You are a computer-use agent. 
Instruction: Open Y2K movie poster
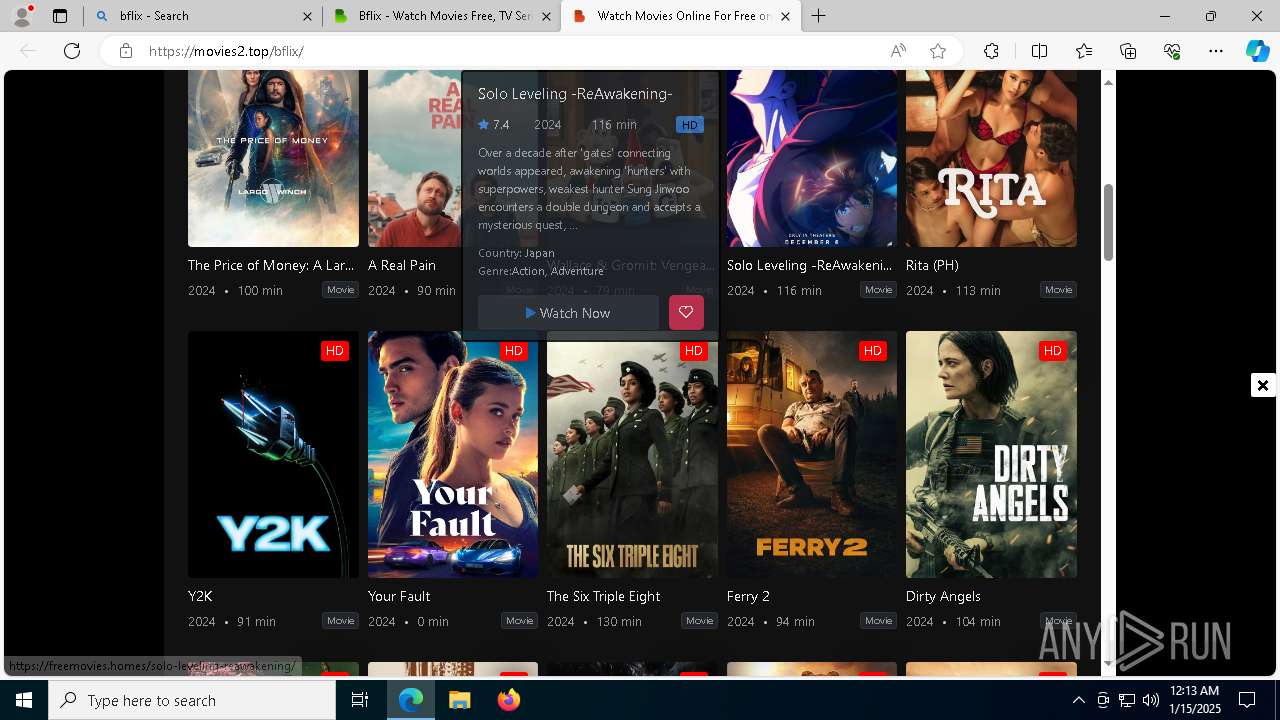273,454
